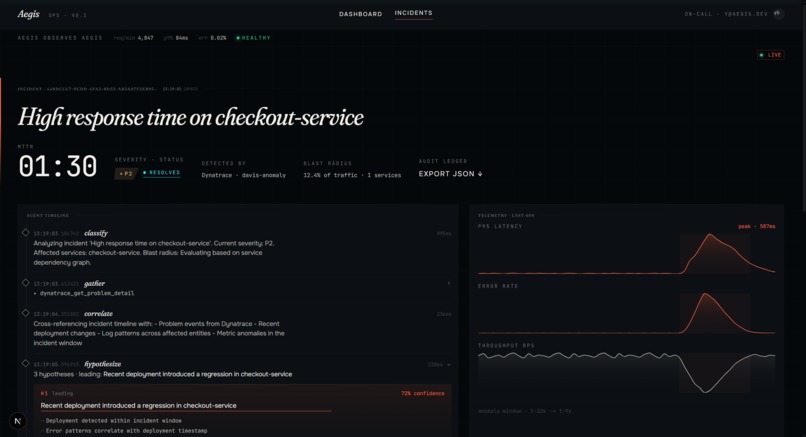Click the Error Rate chart
The image size is (806, 437).
[626, 313]
